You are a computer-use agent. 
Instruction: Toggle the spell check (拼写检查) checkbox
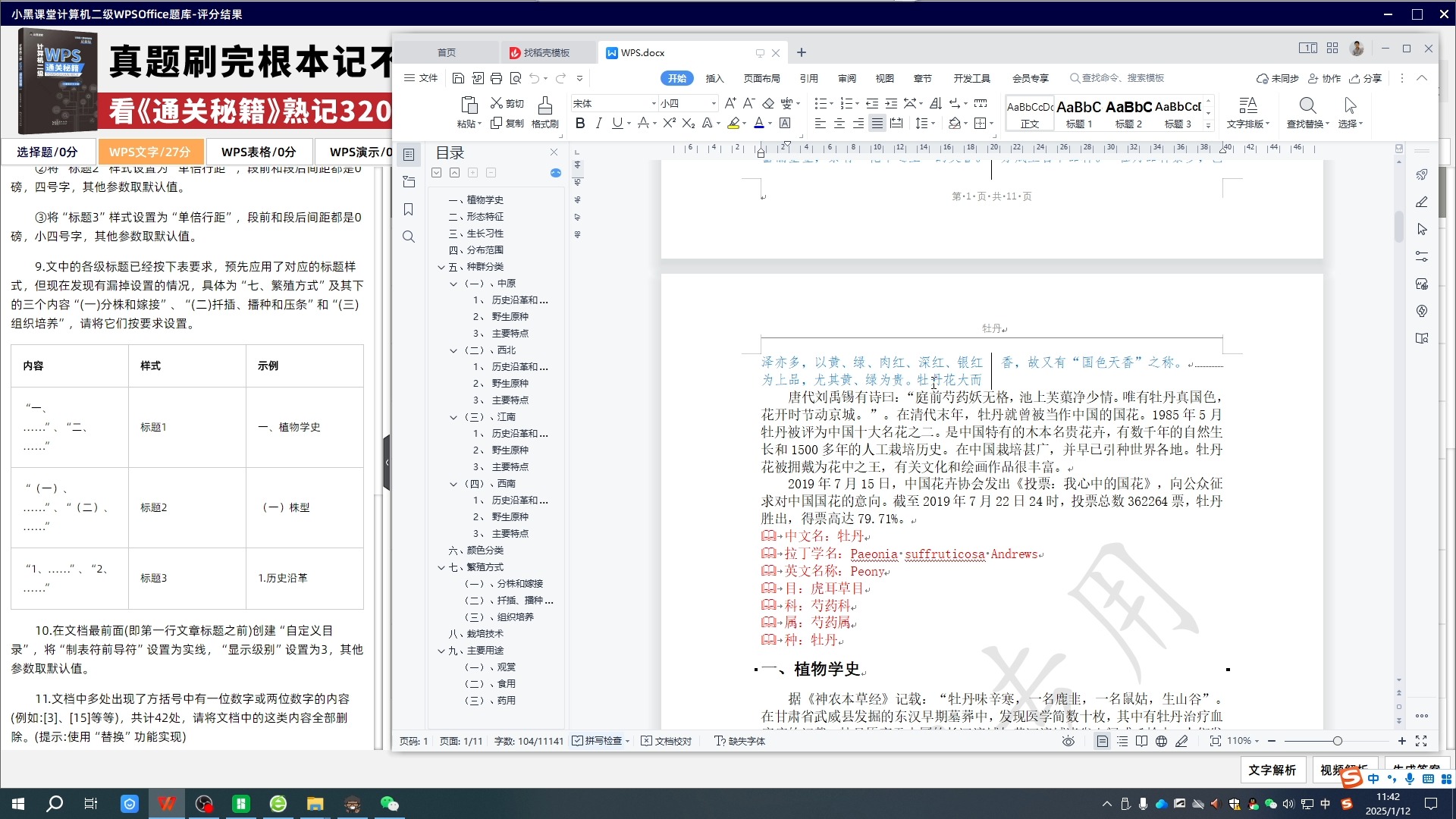click(578, 741)
